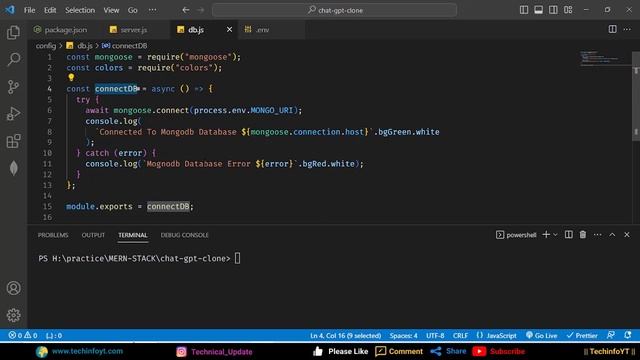Toggle the bottom panel layout icon
This screenshot has height=360, width=640.
pyautogui.click(x=538, y=10)
